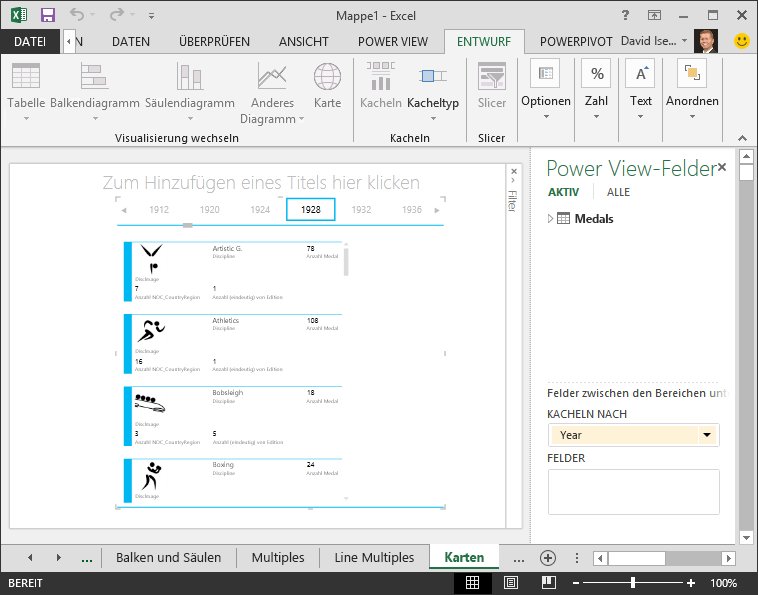The height and width of the screenshot is (595, 758).
Task: Click the Slicer funnel icon
Action: (x=492, y=76)
